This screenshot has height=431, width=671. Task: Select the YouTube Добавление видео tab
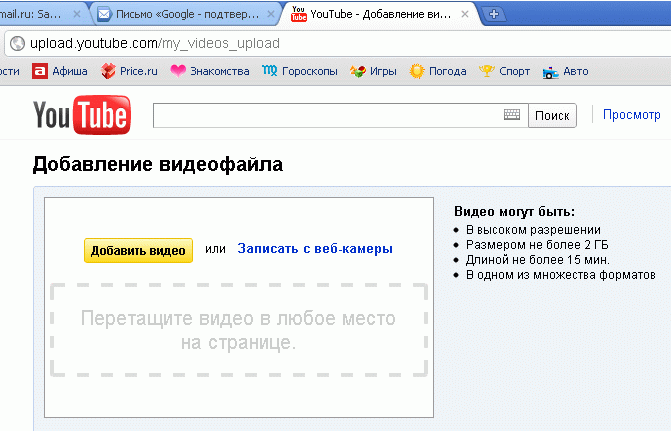point(381,14)
